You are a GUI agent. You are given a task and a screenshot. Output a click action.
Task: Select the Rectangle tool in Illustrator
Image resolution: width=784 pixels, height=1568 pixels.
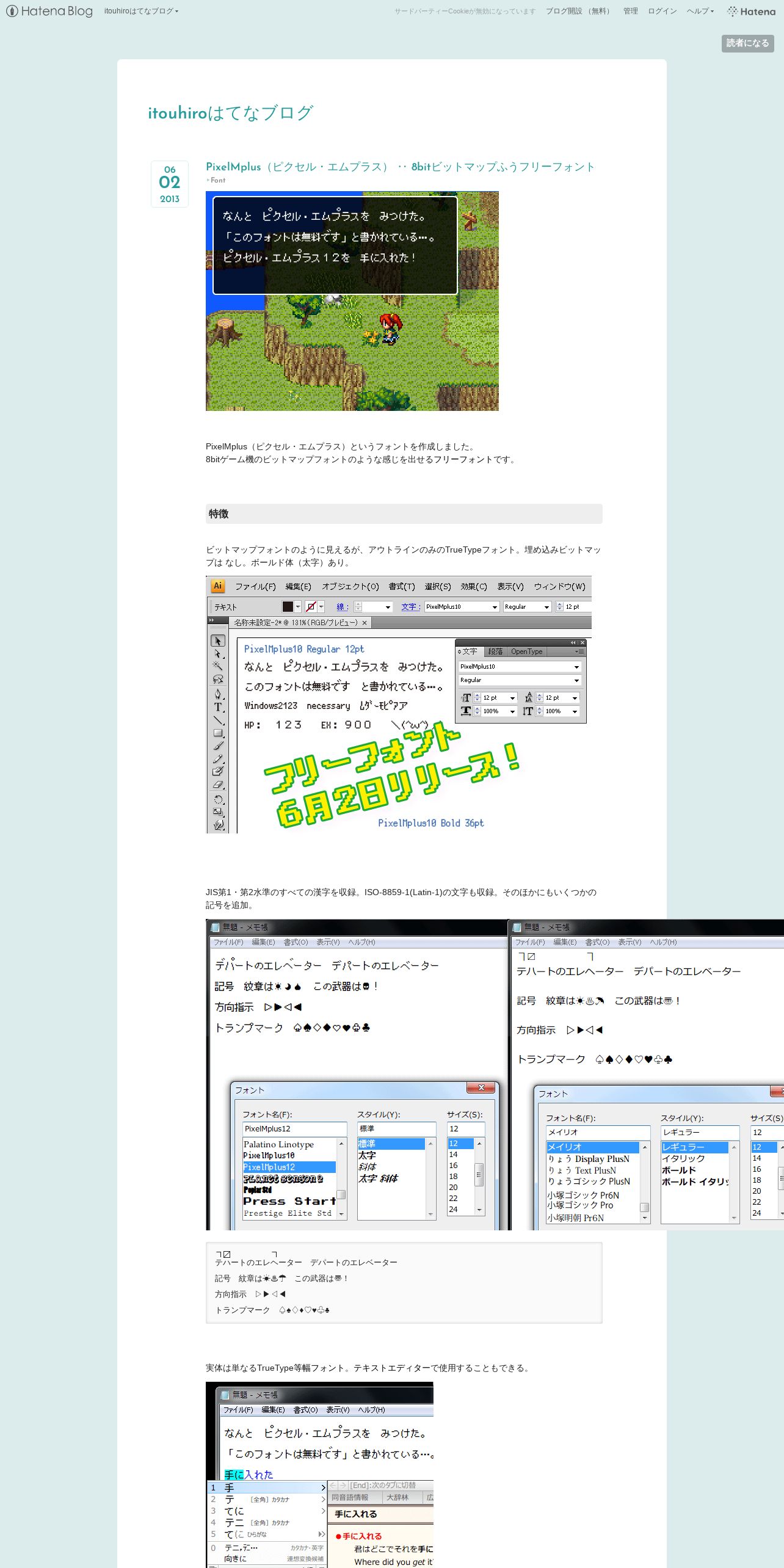point(218,733)
